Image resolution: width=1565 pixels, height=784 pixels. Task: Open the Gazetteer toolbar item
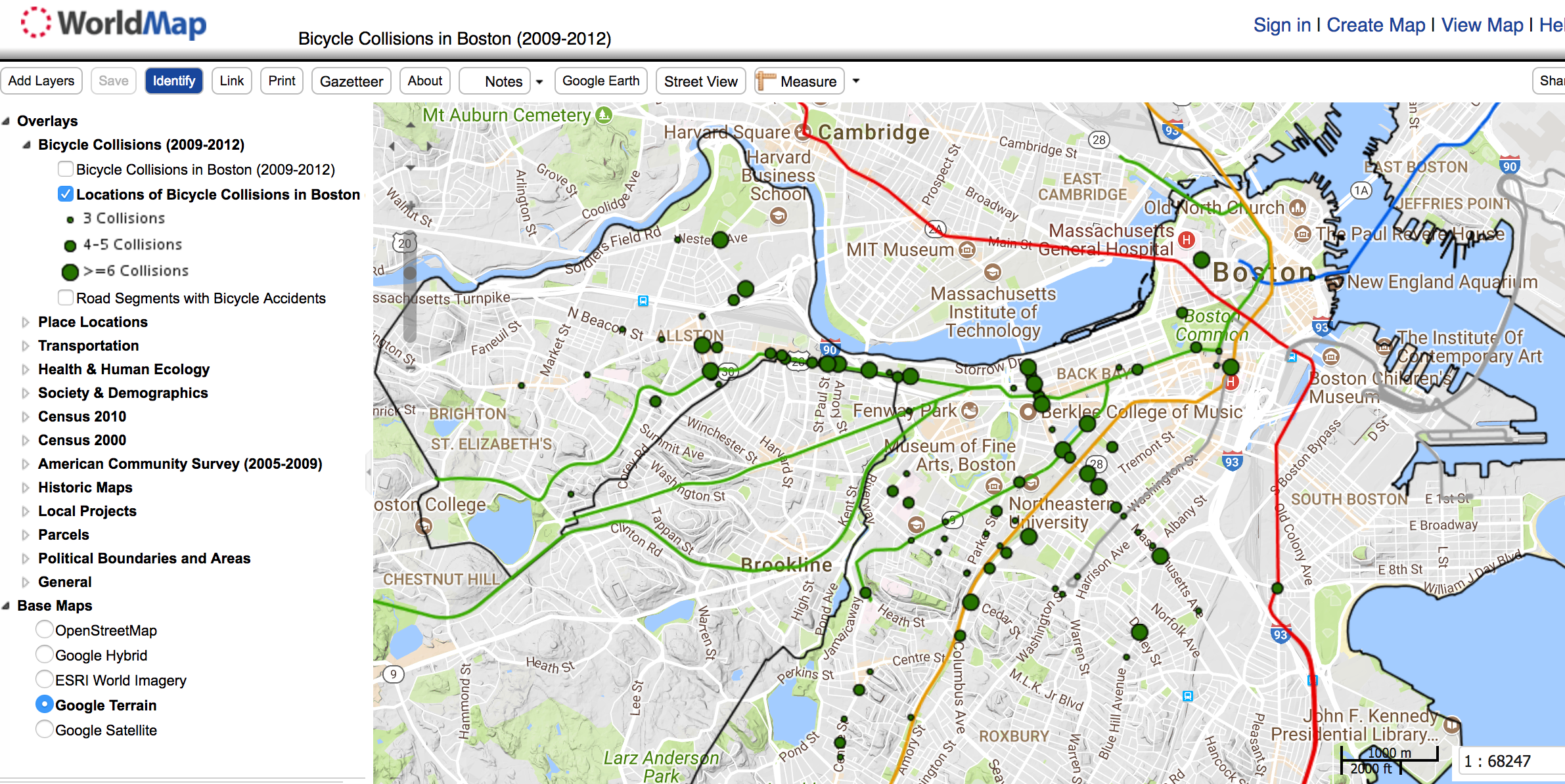[x=351, y=81]
